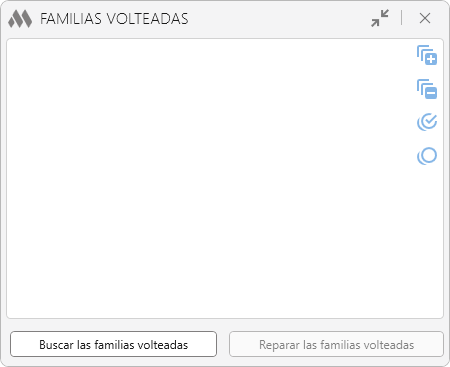The height and width of the screenshot is (367, 450).
Task: Click the app logo in the title bar
Action: 20,19
